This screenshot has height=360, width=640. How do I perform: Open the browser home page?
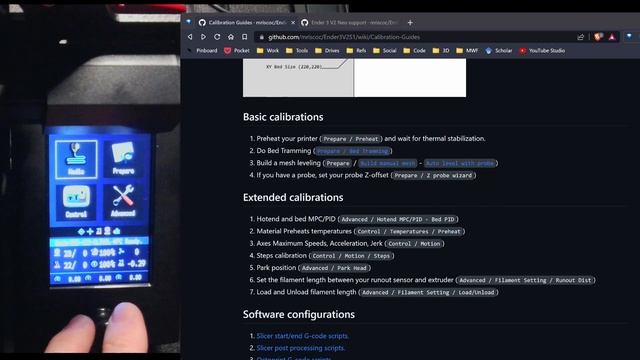231,37
